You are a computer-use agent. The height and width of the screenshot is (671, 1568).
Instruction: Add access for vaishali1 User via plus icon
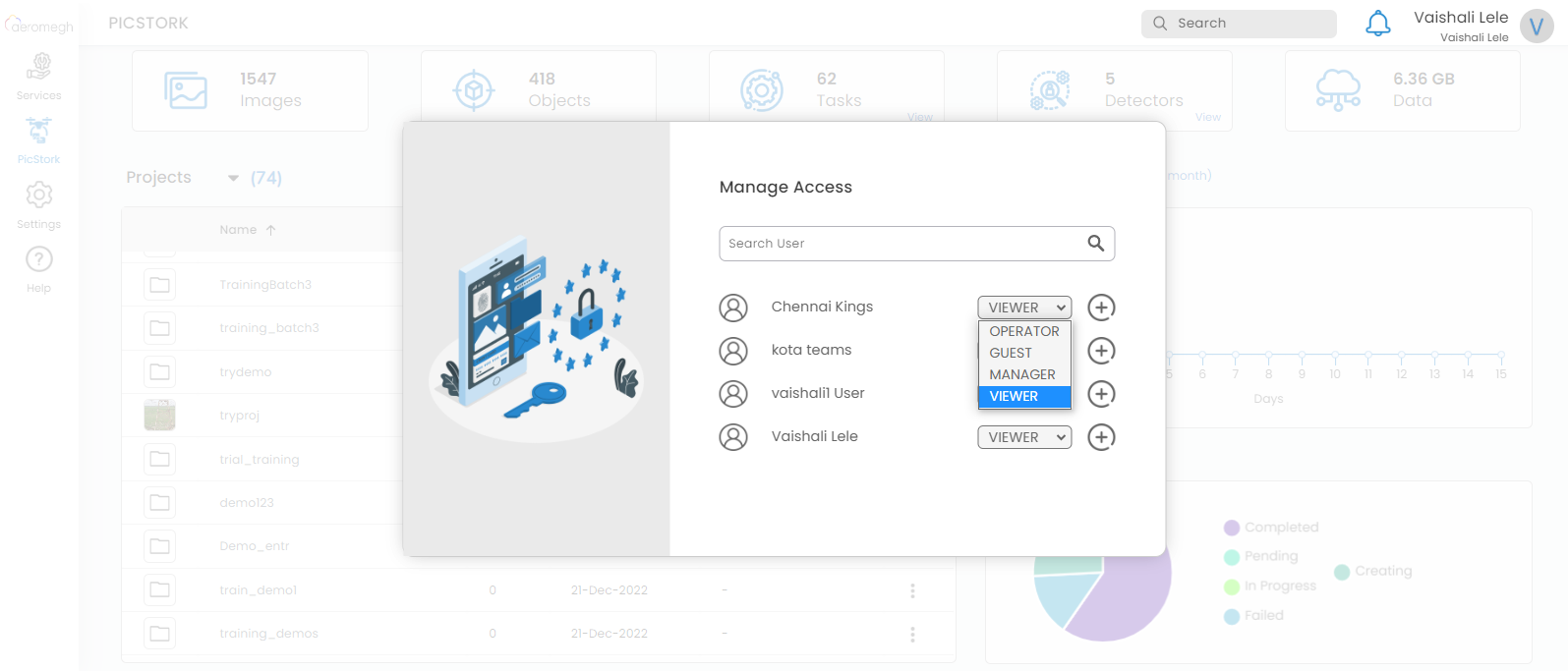pyautogui.click(x=1101, y=394)
